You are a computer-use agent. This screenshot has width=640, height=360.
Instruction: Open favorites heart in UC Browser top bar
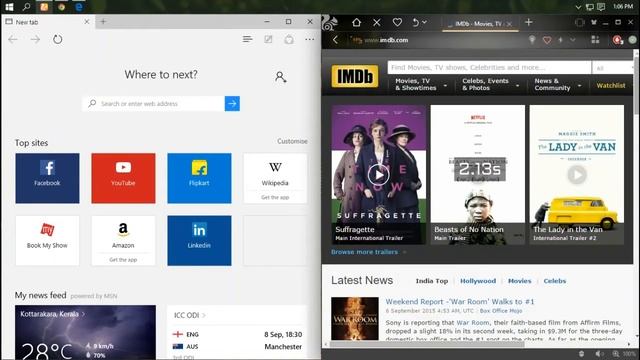[x=397, y=22]
